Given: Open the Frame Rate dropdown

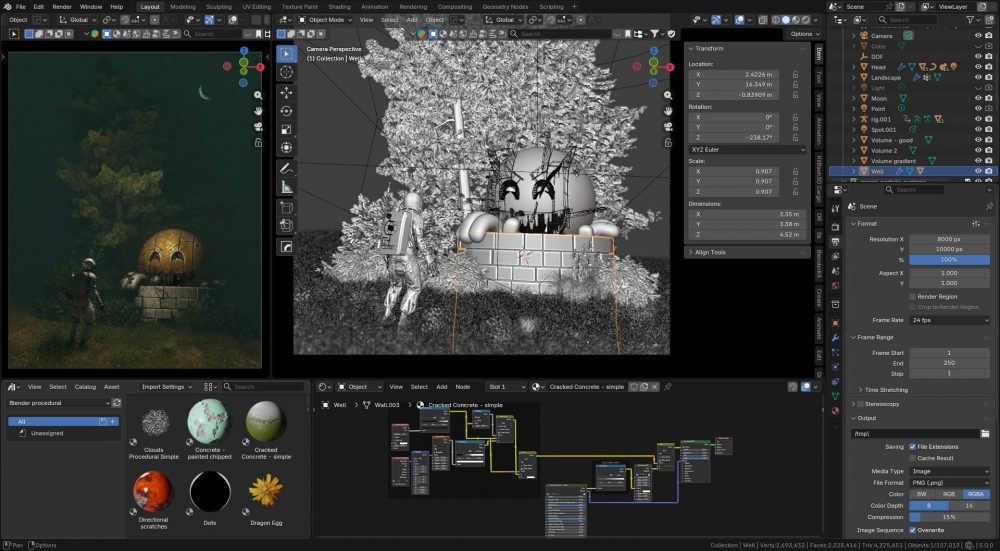Looking at the screenshot, I should (x=950, y=320).
